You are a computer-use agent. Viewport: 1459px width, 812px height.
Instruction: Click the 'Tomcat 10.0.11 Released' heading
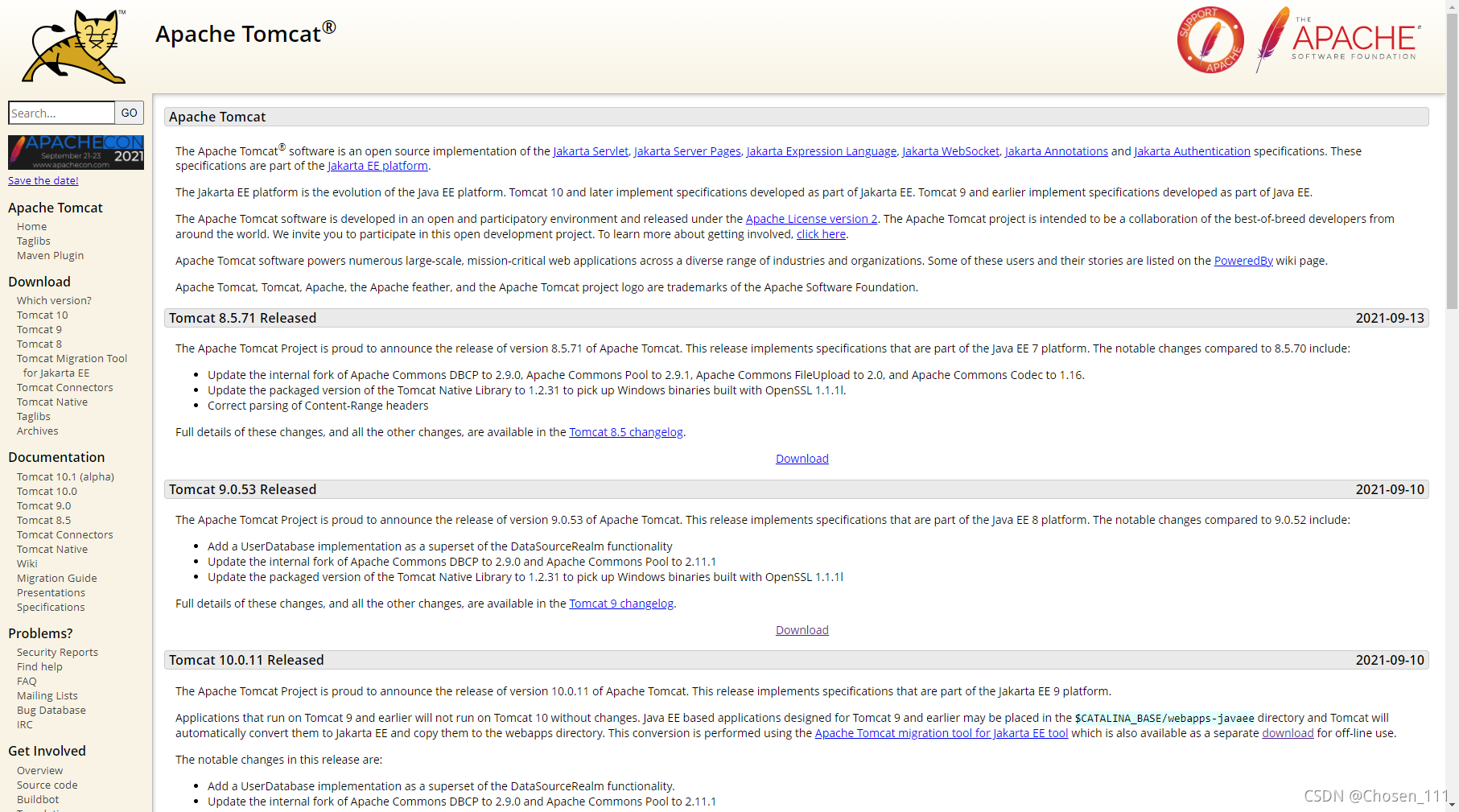[x=246, y=660]
